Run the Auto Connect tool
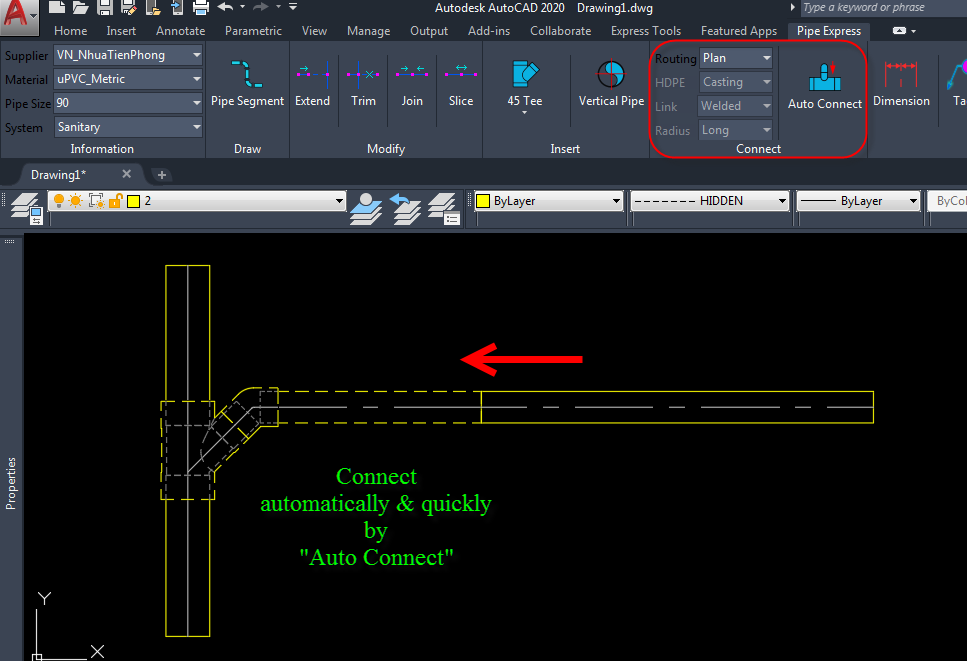Image resolution: width=967 pixels, height=661 pixels. point(825,86)
